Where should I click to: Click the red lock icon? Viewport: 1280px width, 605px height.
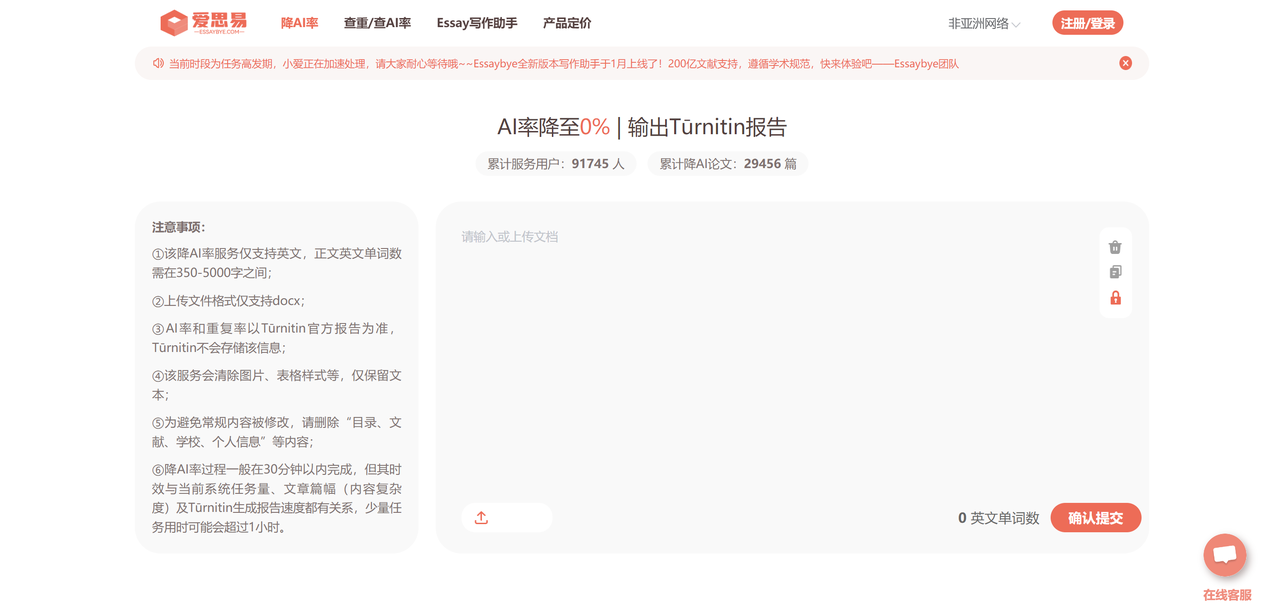tap(1115, 298)
